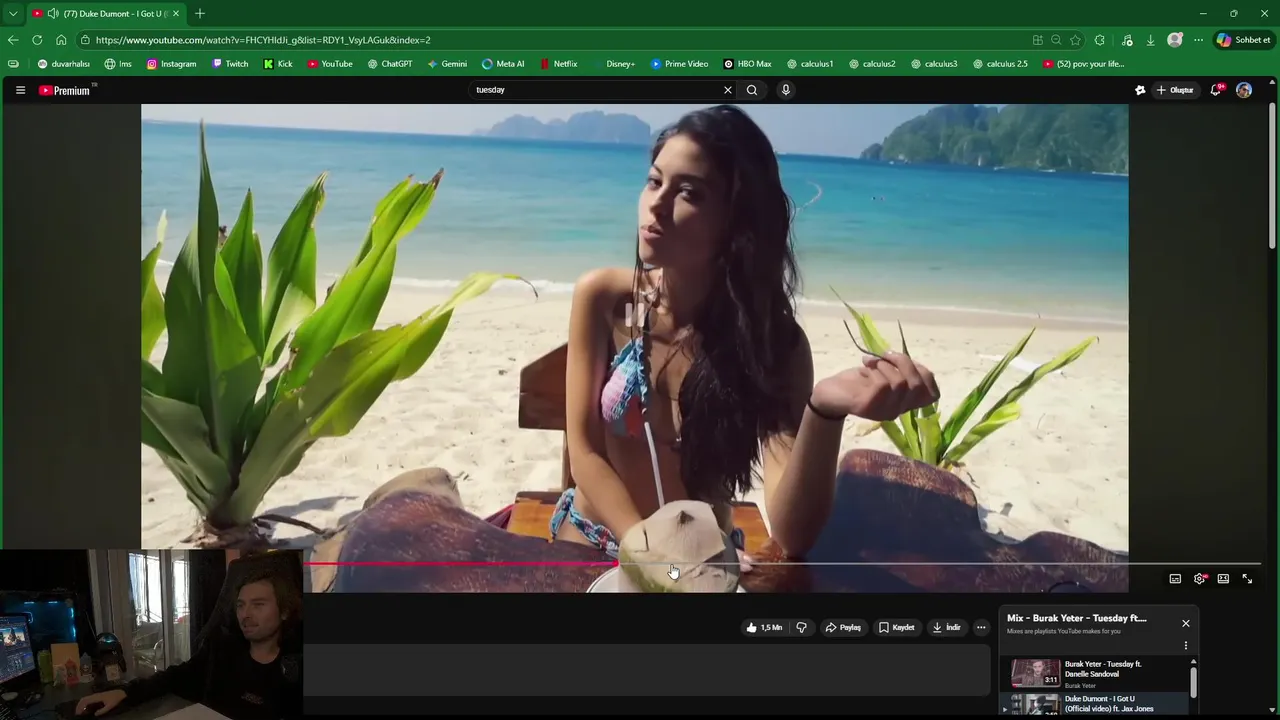Screen dimensions: 1280x720
Task: Click the Paylaş share button
Action: [843, 628]
